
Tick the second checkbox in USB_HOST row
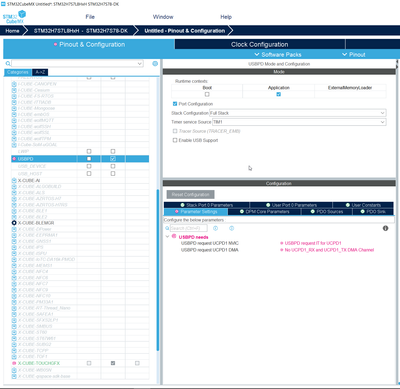pos(113,173)
